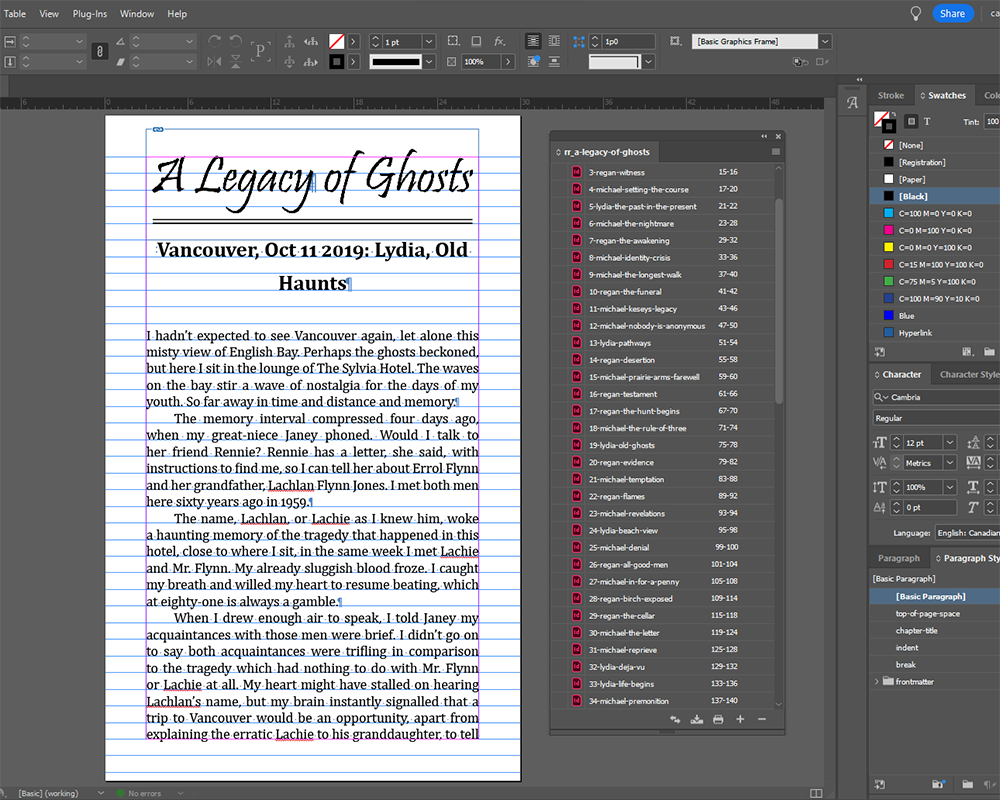Click the book panel vertical scrollbar
This screenshot has height=800, width=1000.
click(x=779, y=300)
